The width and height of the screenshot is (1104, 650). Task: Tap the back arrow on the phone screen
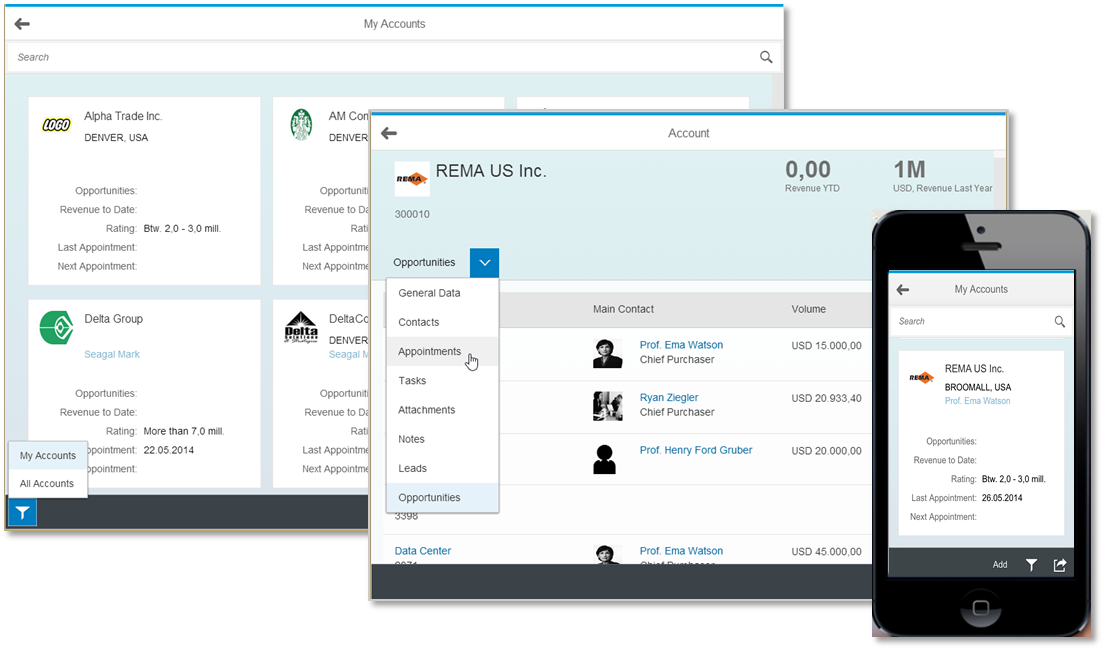pyautogui.click(x=903, y=289)
